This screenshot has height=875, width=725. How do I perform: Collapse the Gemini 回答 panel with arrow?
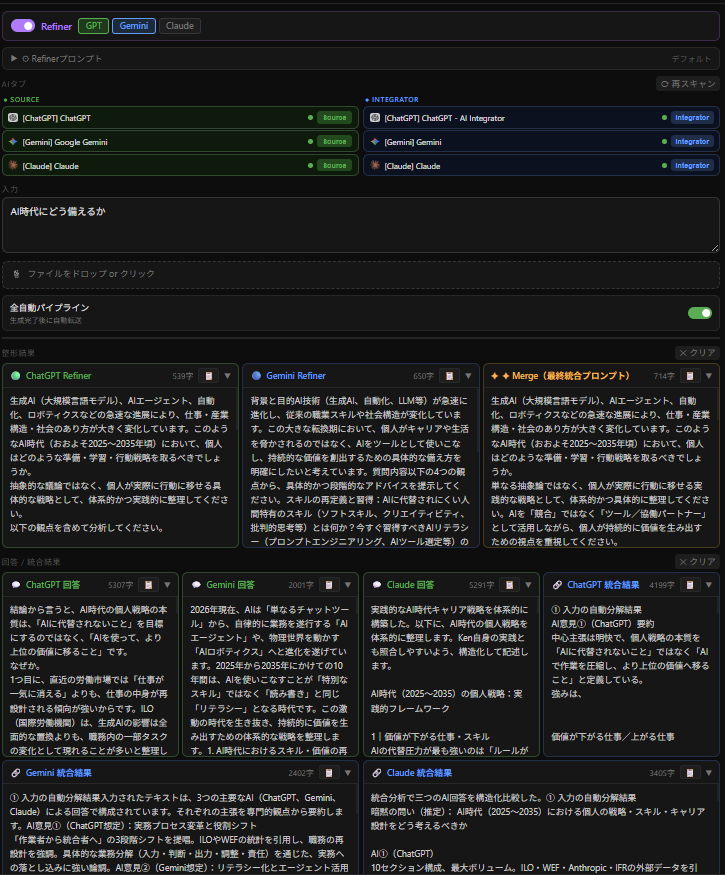(348, 585)
